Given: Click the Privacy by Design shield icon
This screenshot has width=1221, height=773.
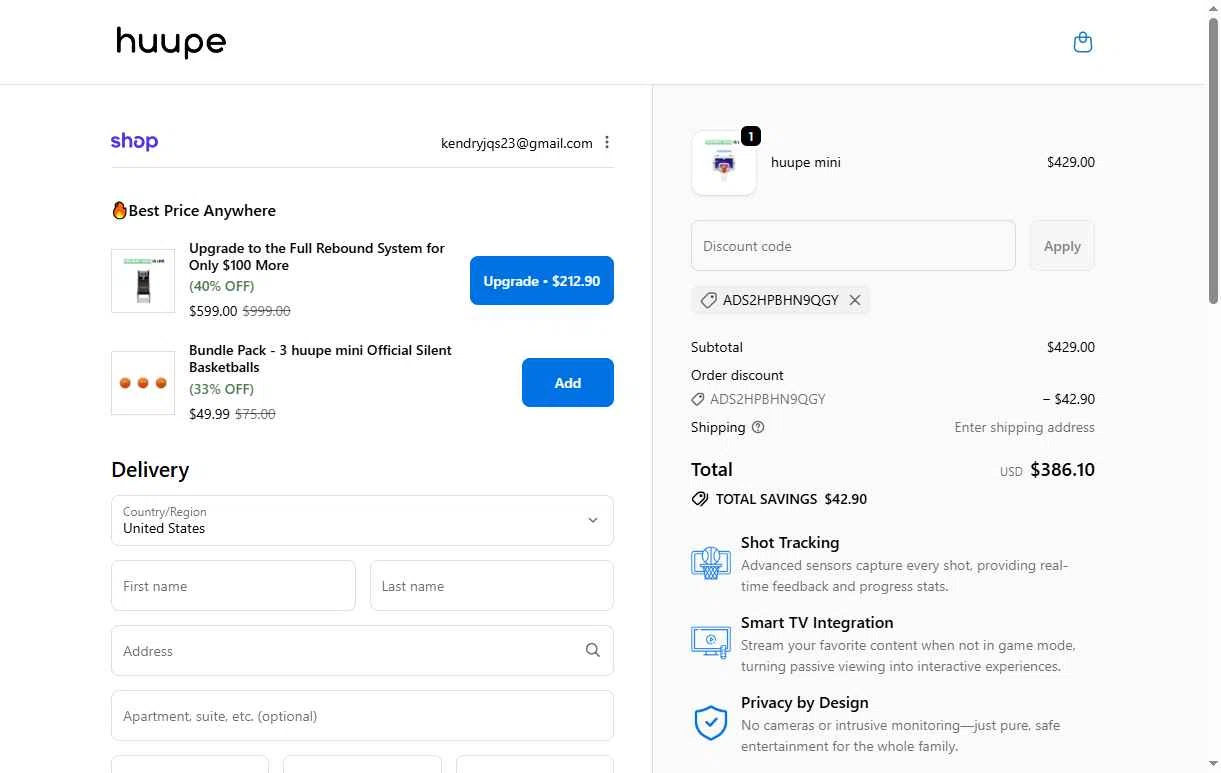Looking at the screenshot, I should tap(711, 722).
